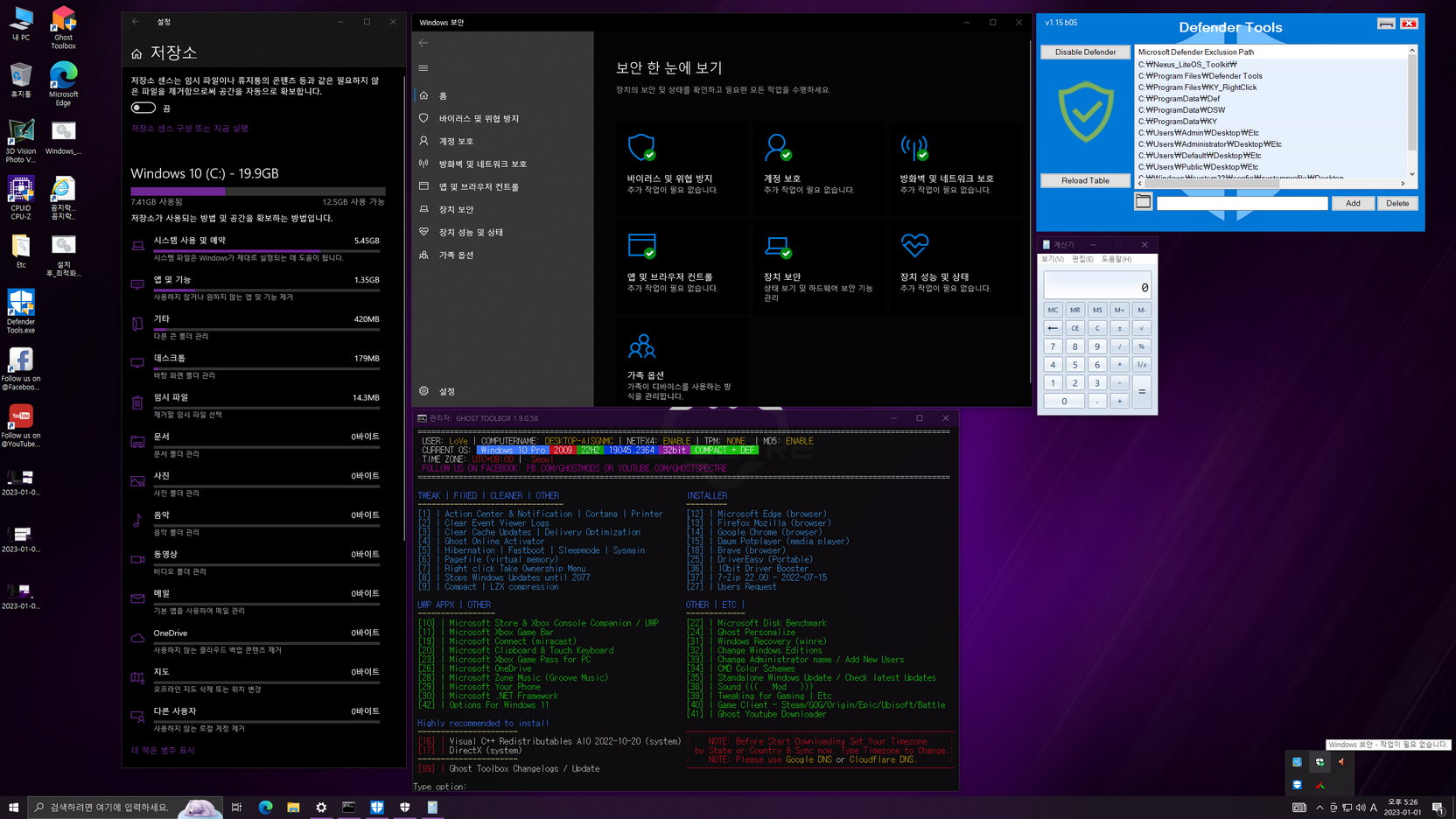The height and width of the screenshot is (819, 1456).
Task: Click the exclusion list horizontal scrollbar
Action: pos(1273,184)
